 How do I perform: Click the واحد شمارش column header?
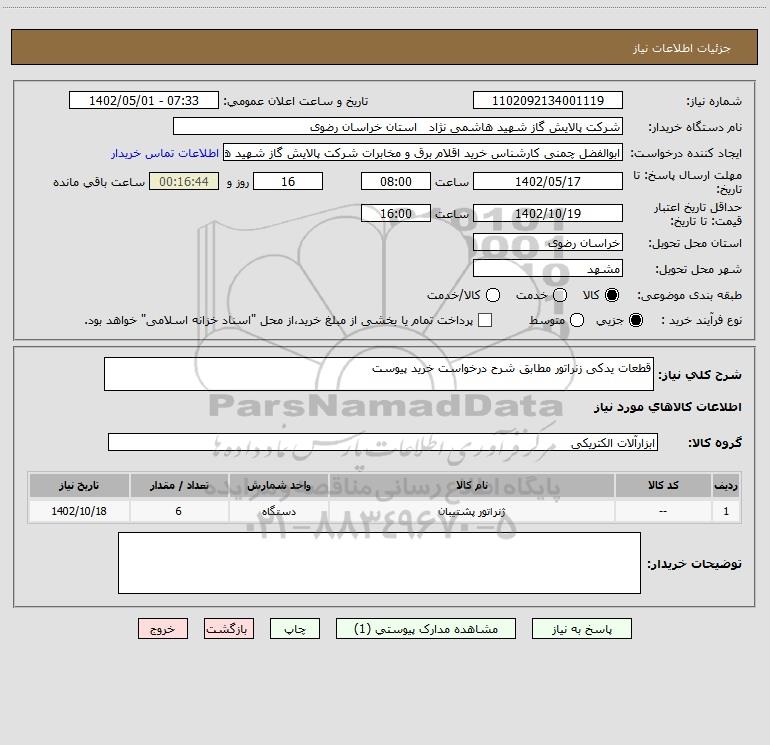click(278, 485)
